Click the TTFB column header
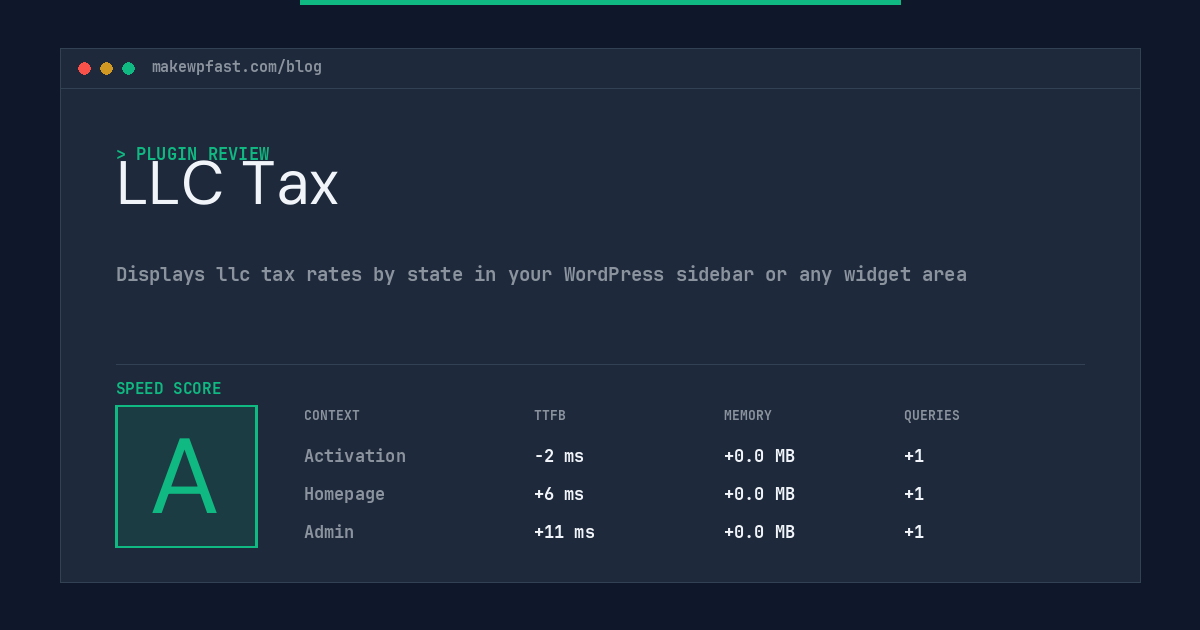This screenshot has width=1200, height=630. 550,416
